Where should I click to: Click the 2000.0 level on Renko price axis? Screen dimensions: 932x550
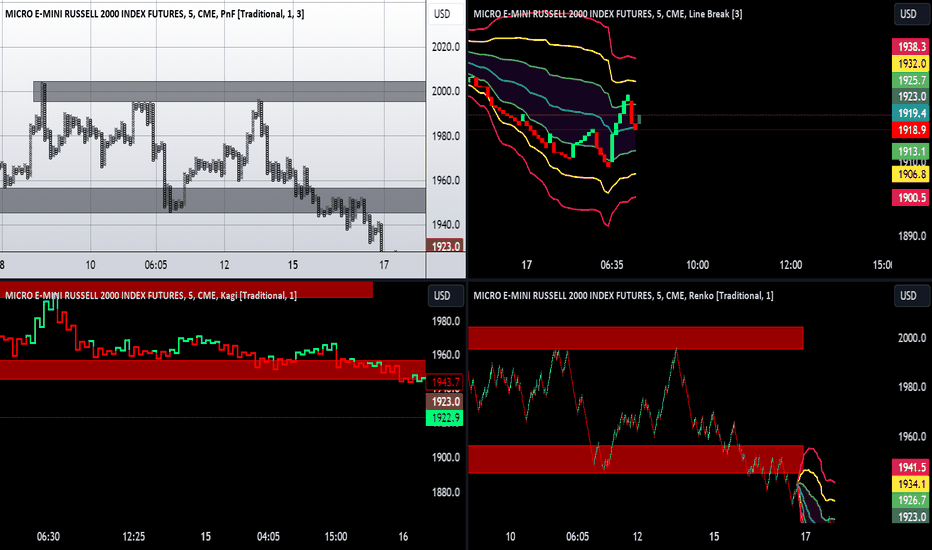(912, 338)
